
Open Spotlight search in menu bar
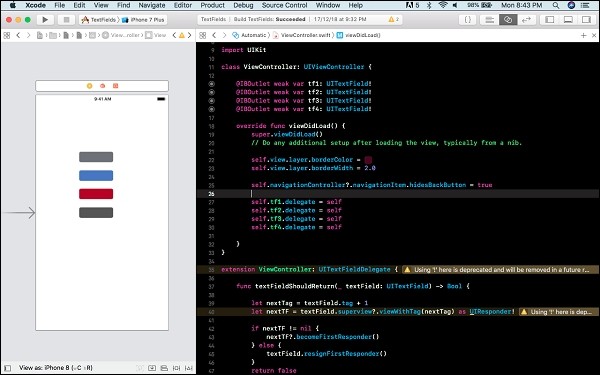(556, 5)
